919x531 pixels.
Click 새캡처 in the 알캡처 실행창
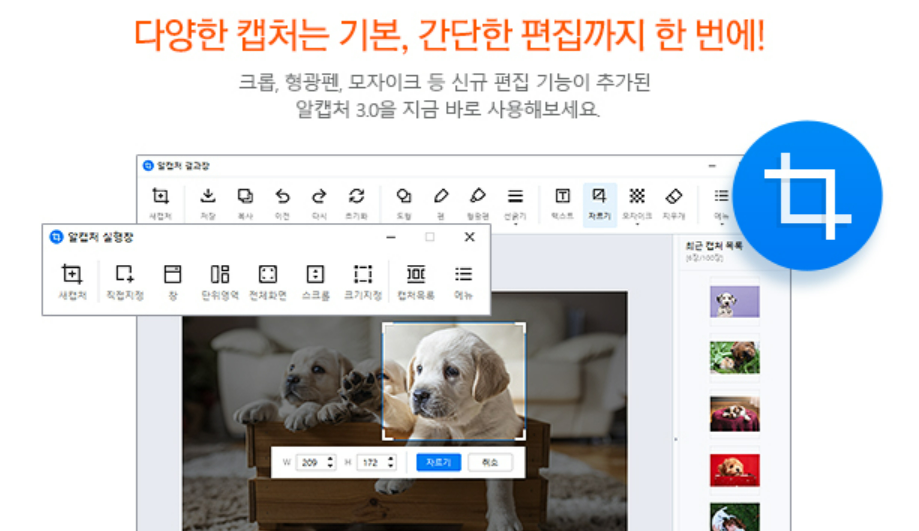pos(72,281)
